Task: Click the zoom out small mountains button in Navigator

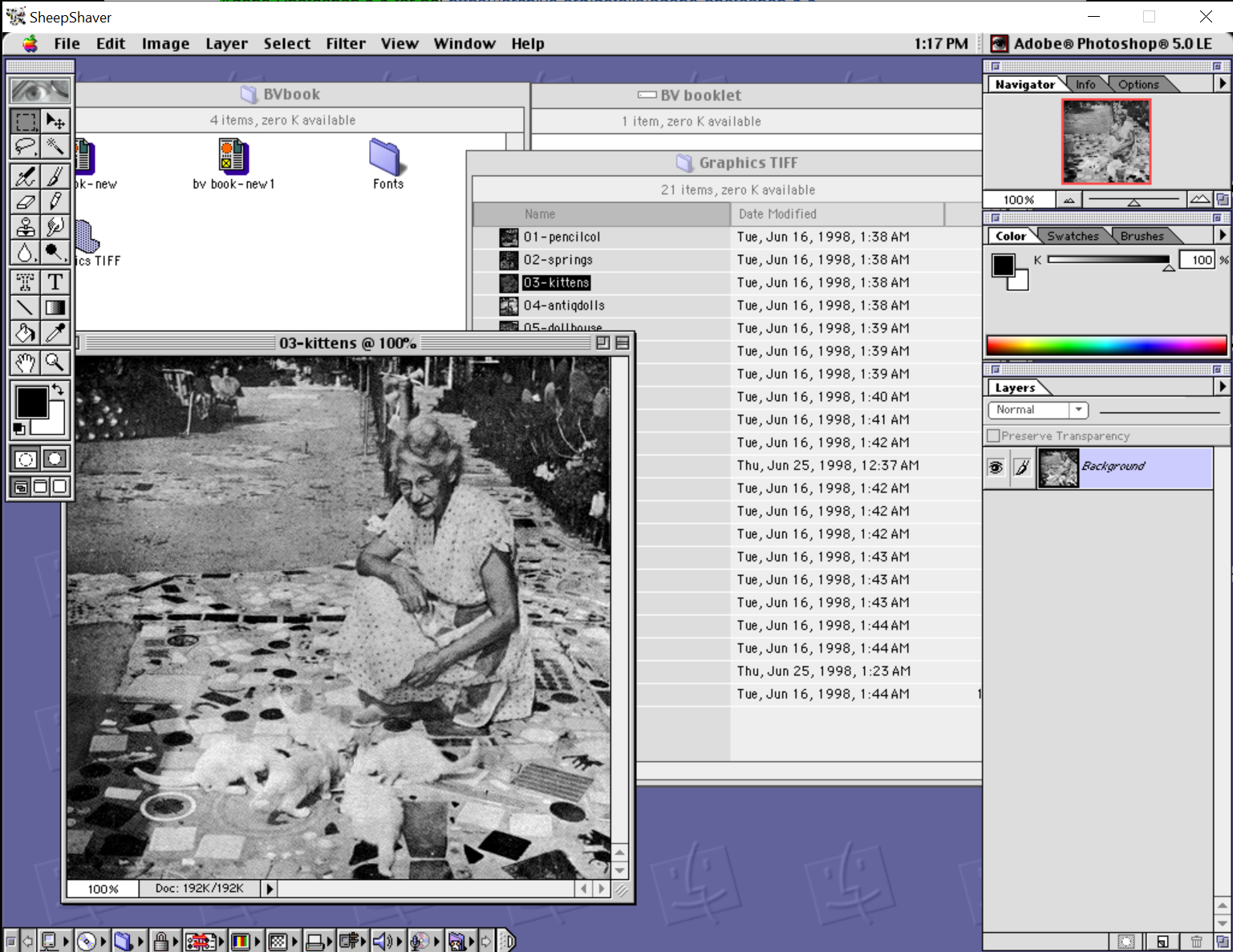Action: point(1069,200)
